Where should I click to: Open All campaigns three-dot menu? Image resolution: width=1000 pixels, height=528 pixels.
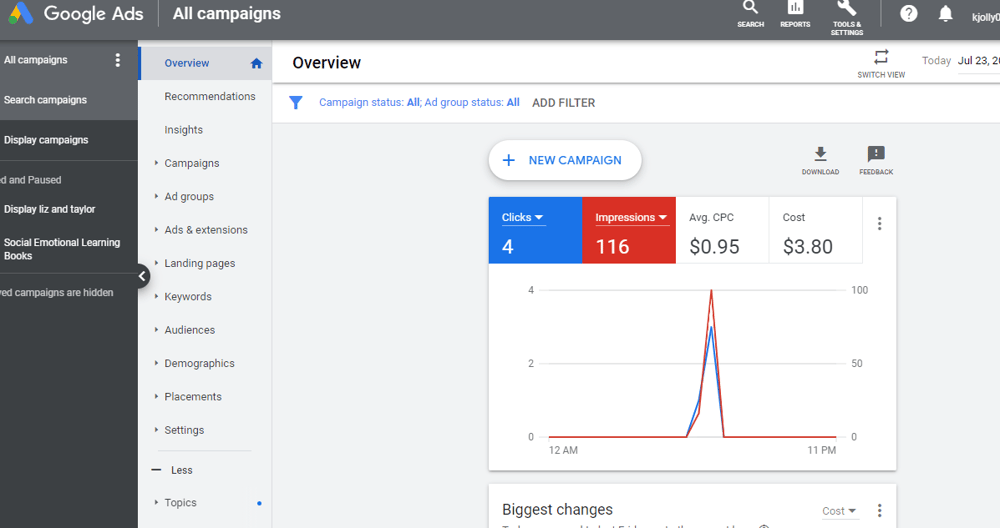coord(117,60)
